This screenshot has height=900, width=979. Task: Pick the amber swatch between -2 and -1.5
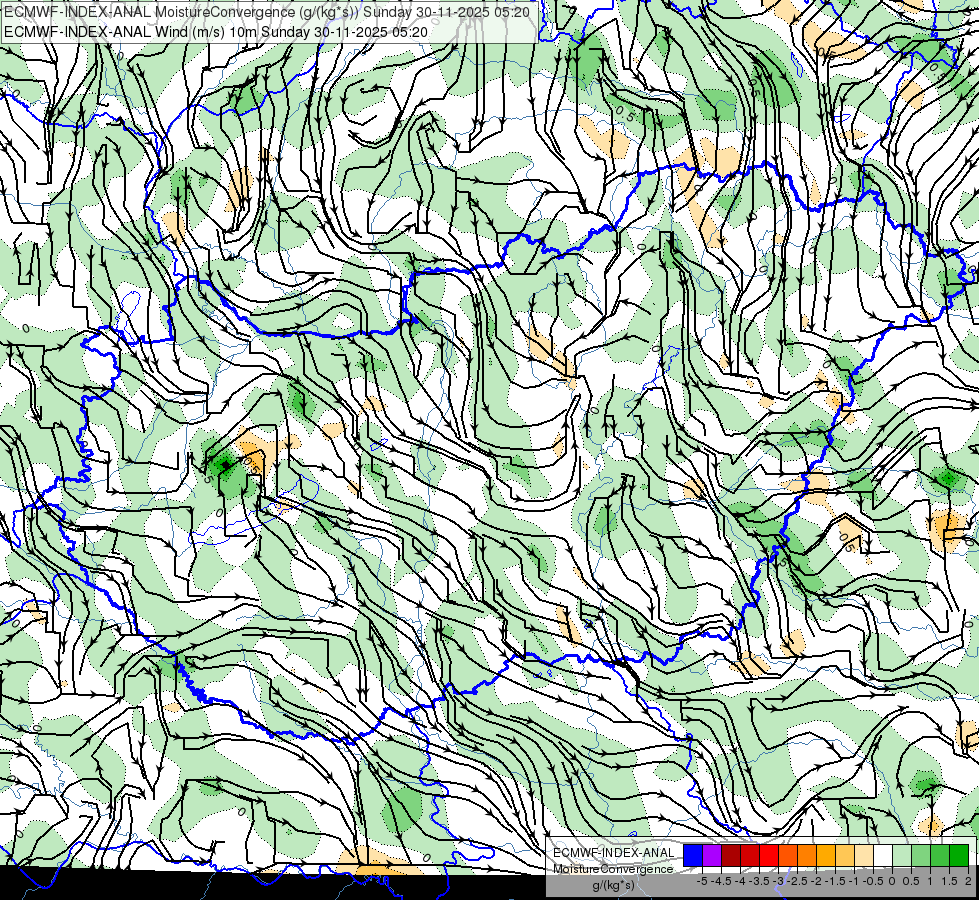[827, 855]
